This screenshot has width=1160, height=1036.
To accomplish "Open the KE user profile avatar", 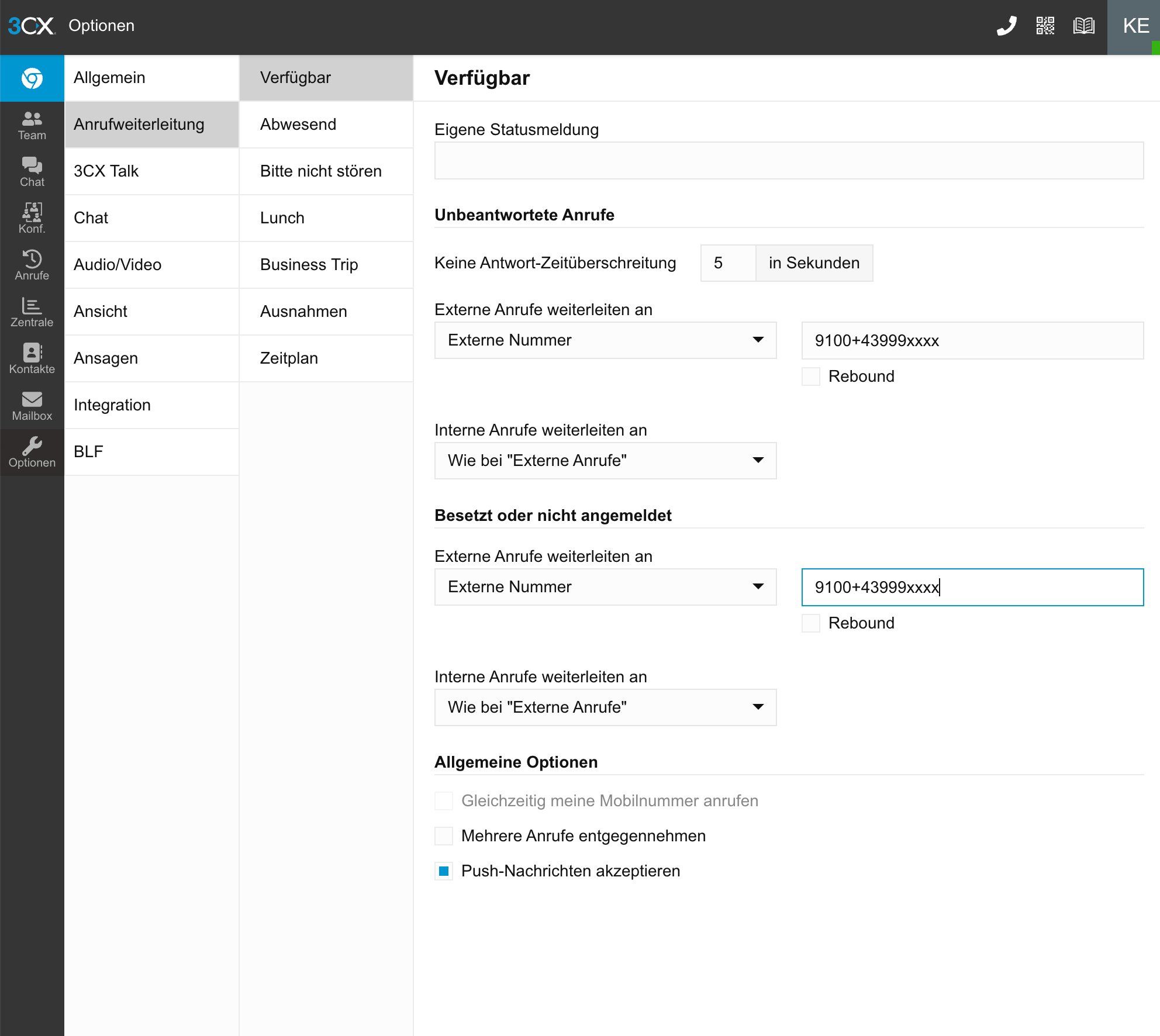I will click(1134, 27).
